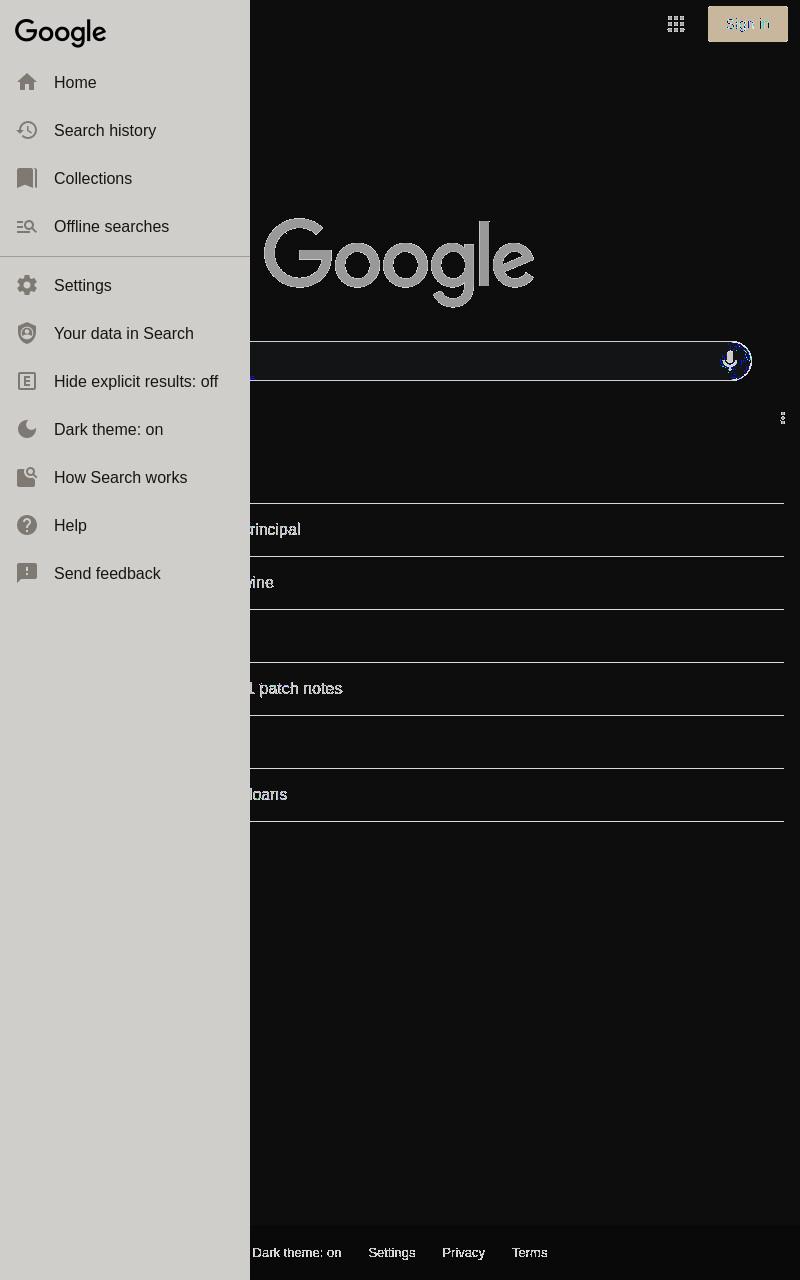Open the Terms footer link
This screenshot has width=800, height=1280.
529,1252
